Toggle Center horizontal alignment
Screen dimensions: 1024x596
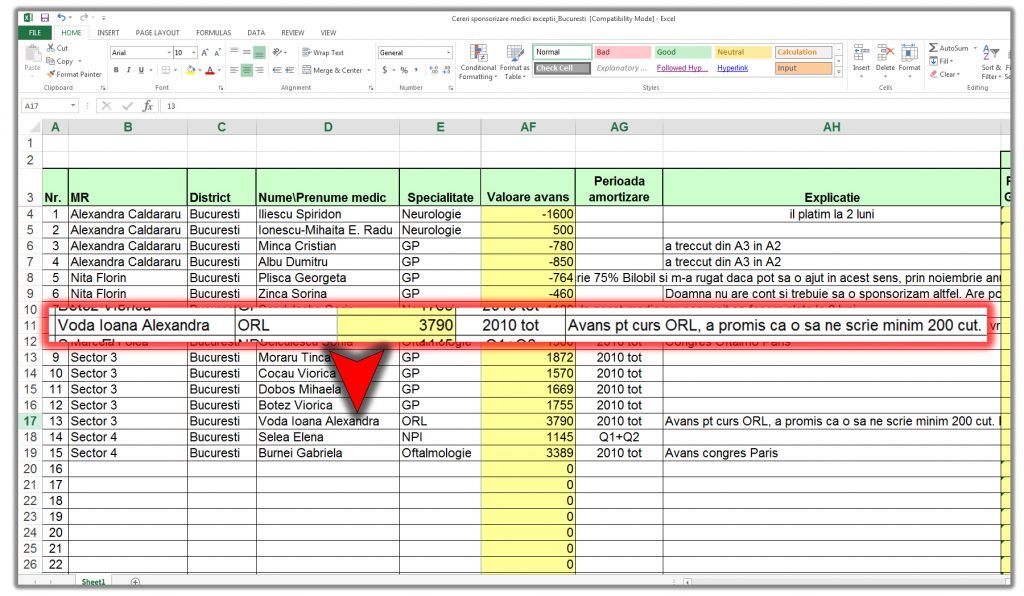click(x=247, y=70)
